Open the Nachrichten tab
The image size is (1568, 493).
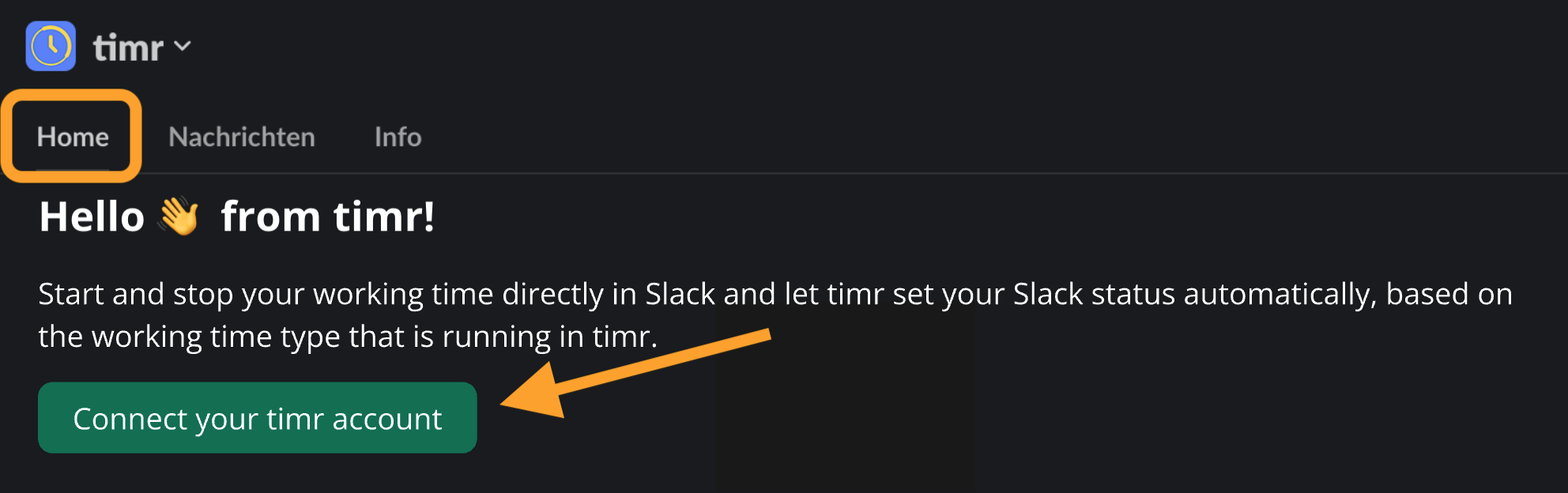pyautogui.click(x=242, y=137)
